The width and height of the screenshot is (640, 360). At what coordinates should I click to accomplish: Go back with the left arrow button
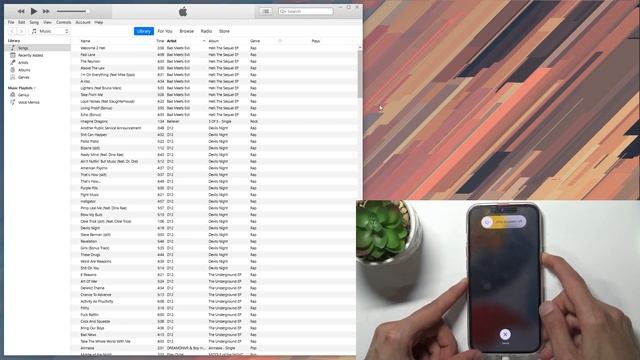(x=12, y=31)
